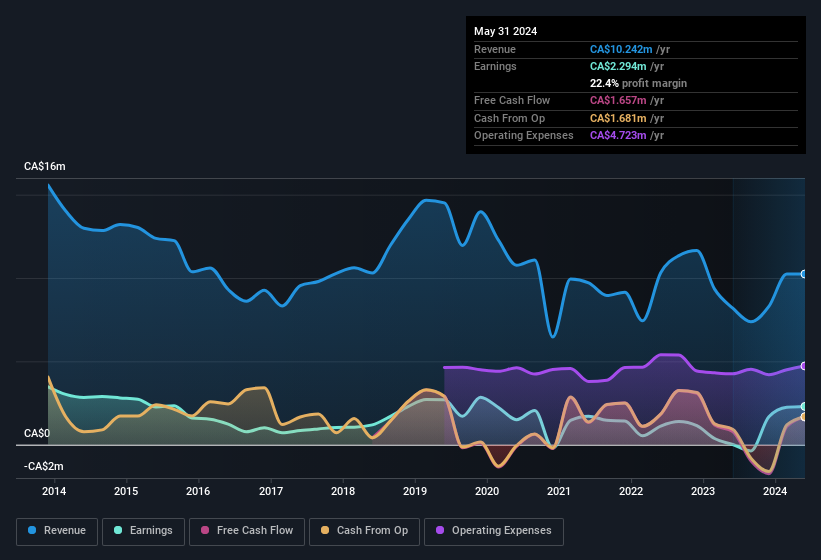Click the Free Cash Flow label in tooltip

[512, 100]
